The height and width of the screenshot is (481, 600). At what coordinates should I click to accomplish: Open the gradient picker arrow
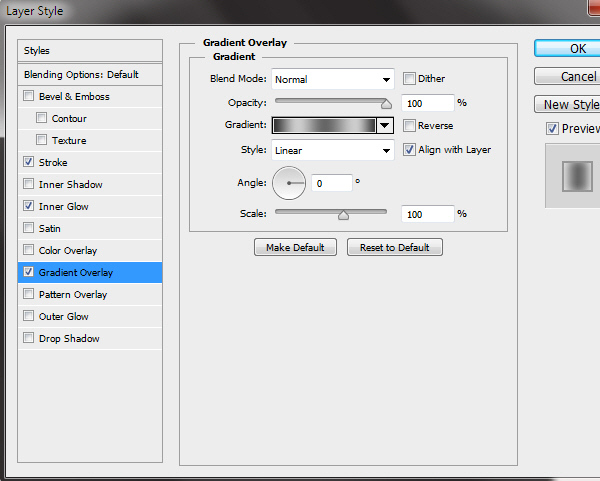(384, 126)
